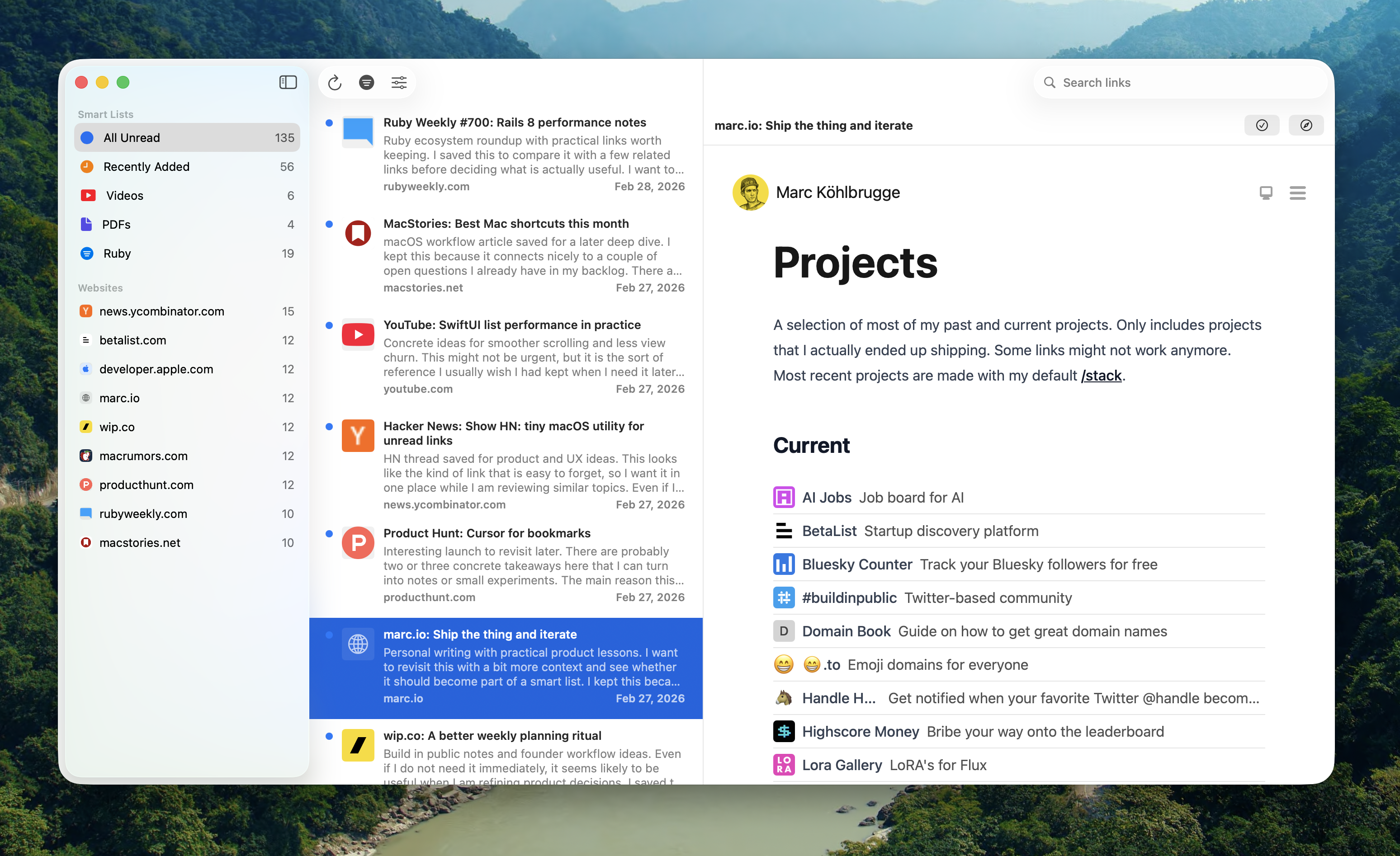Select news.ycombinator.com in Websites

pos(187,311)
